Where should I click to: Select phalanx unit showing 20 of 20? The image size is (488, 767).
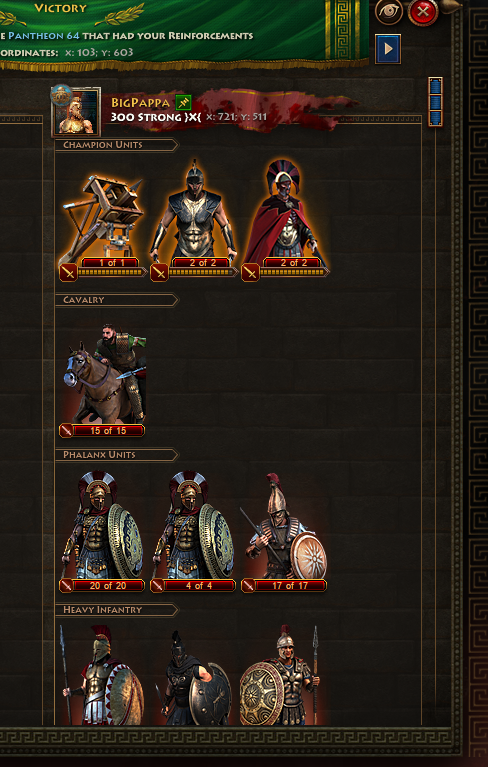click(102, 525)
